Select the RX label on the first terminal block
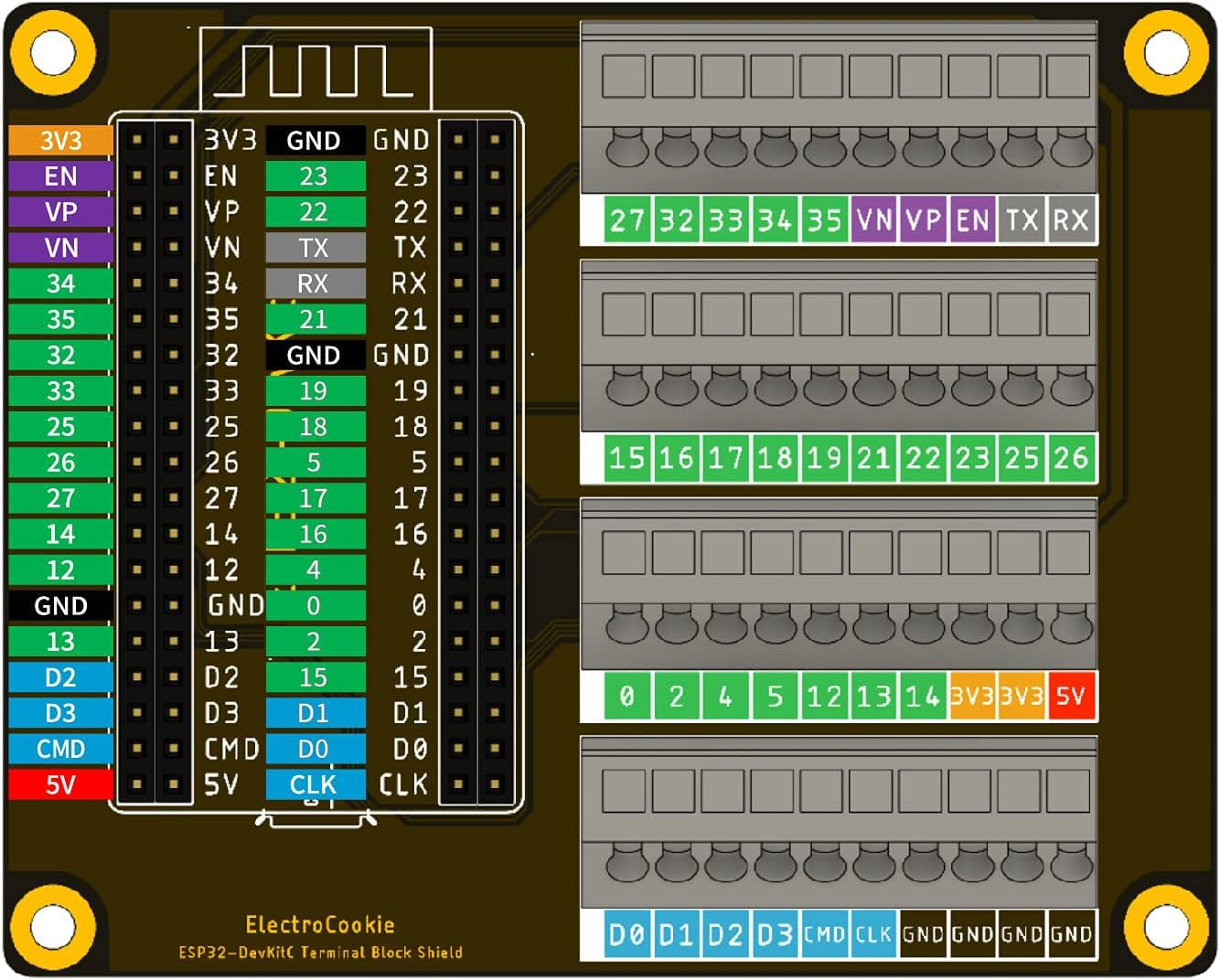The width and height of the screenshot is (1220, 980). tap(1072, 219)
